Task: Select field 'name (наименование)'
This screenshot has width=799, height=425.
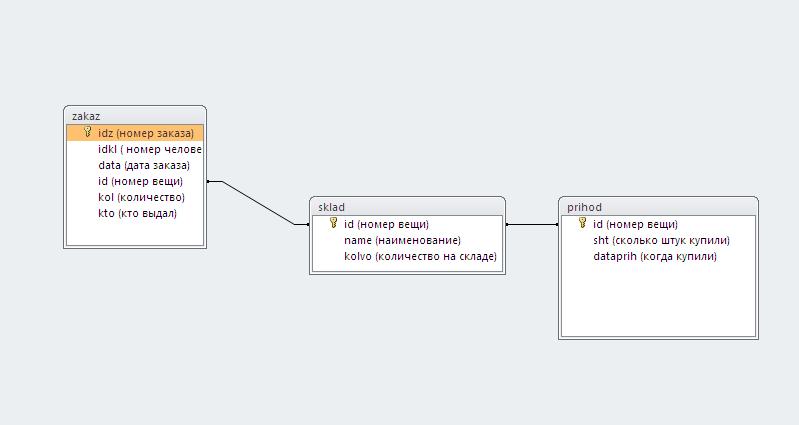Action: coord(408,240)
